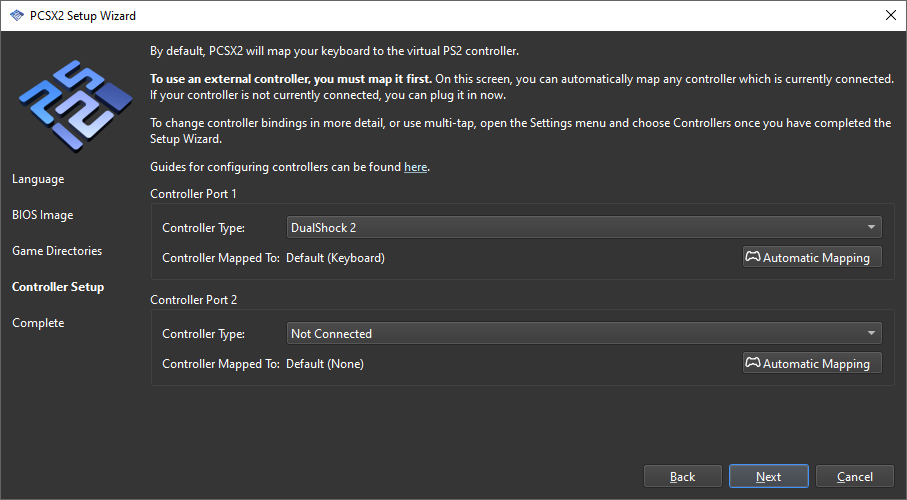
Task: Click the gamepad icon for Port 2 Automatic Mapping
Action: (753, 364)
